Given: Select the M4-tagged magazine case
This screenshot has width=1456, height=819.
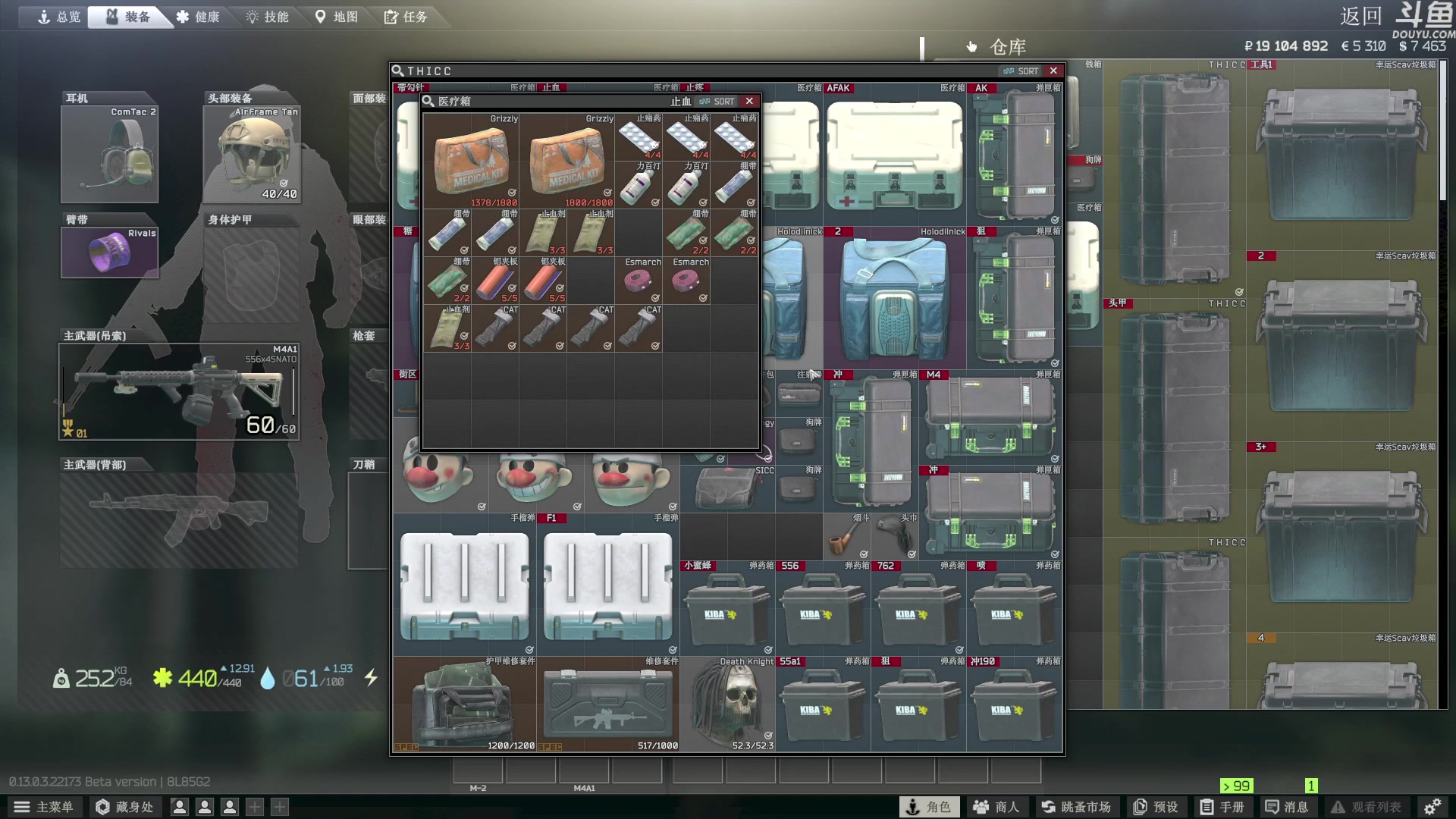Looking at the screenshot, I should 990,417.
